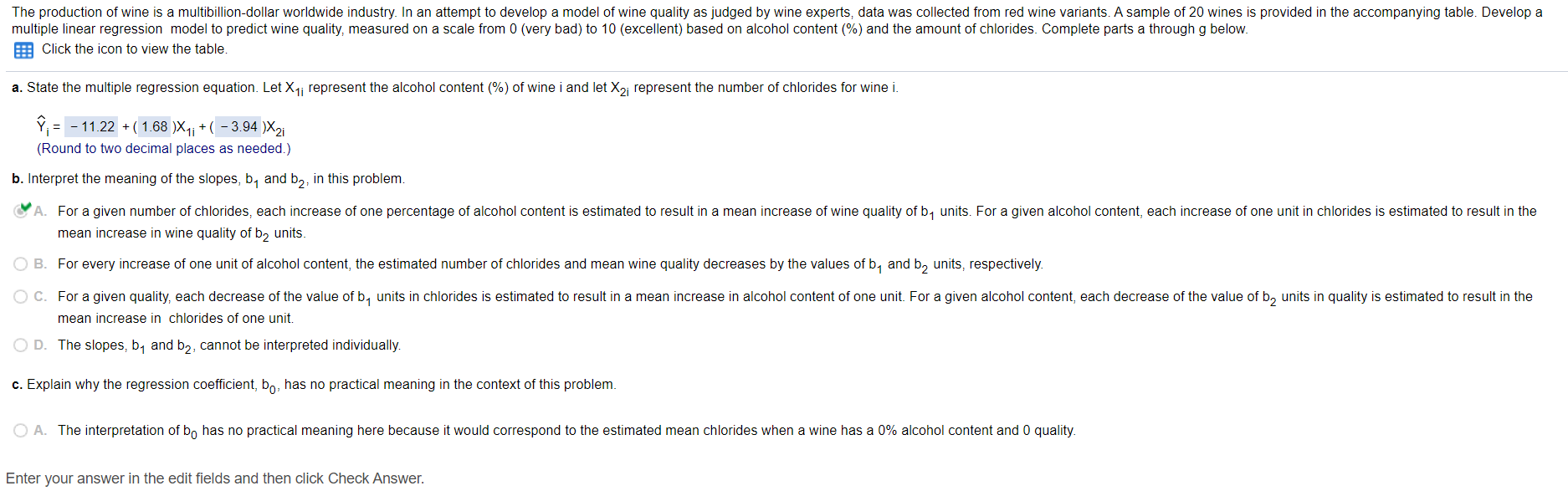
Task: Click the intercept field showing -11.22
Action: pyautogui.click(x=90, y=126)
